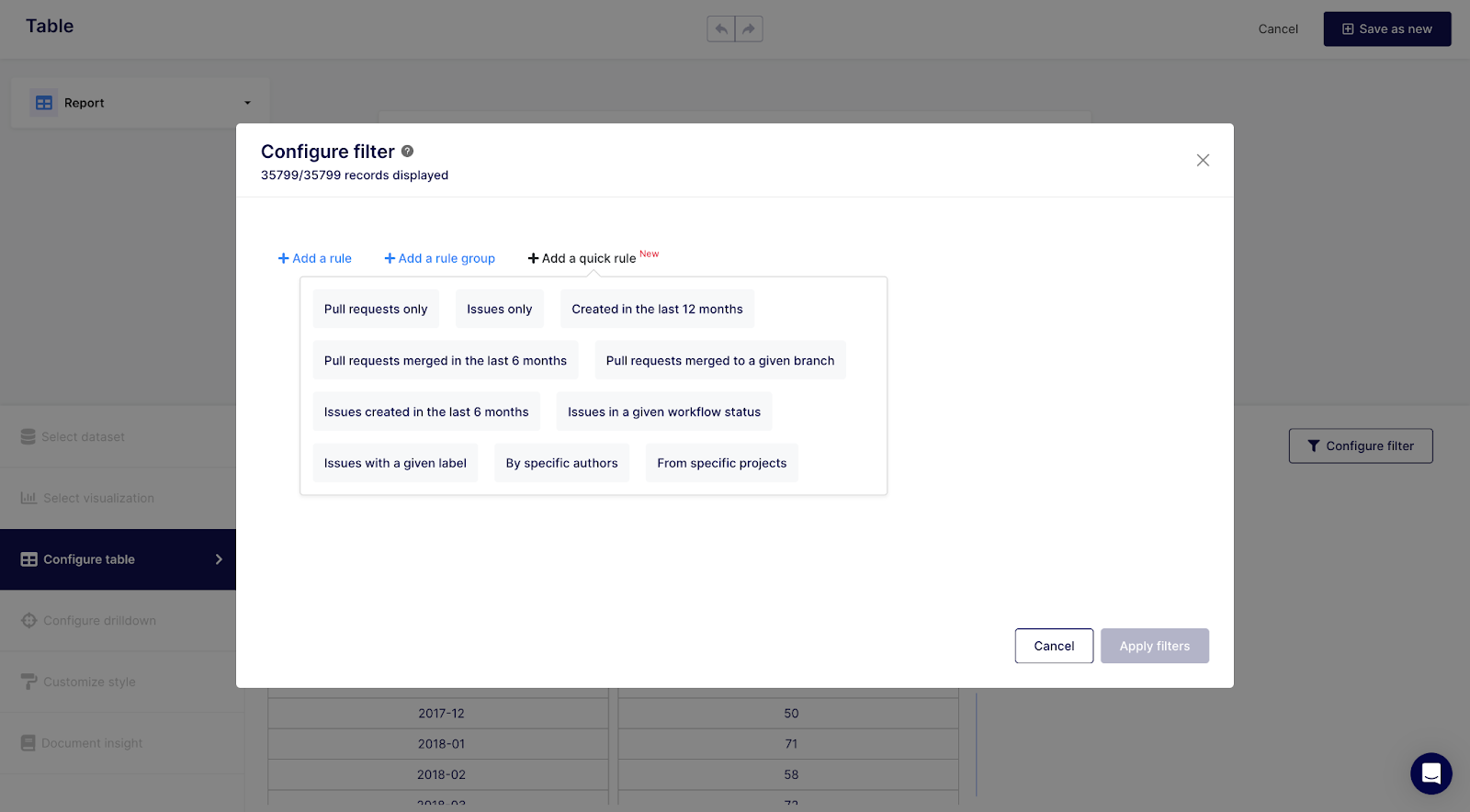The height and width of the screenshot is (812, 1470).
Task: Click the Report table icon
Action: tap(44, 103)
